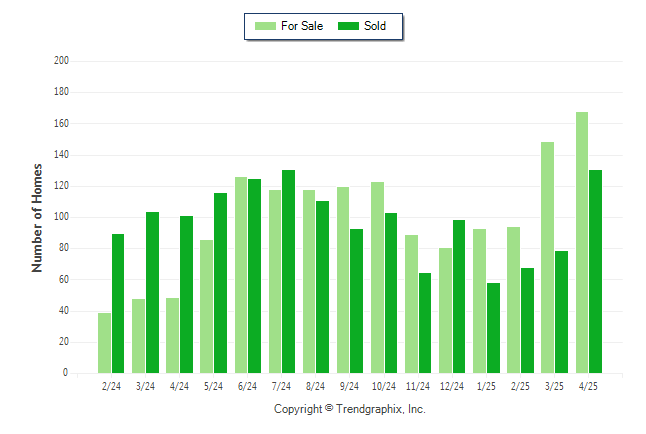Image resolution: width=646 pixels, height=434 pixels.
Task: Click the 2/24 For Sale bar
Action: pyautogui.click(x=105, y=343)
